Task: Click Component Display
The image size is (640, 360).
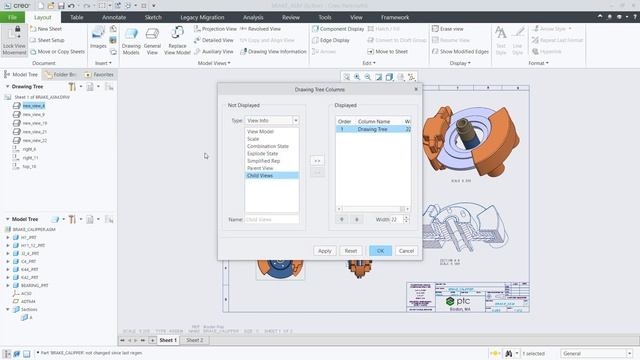Action: tap(338, 29)
